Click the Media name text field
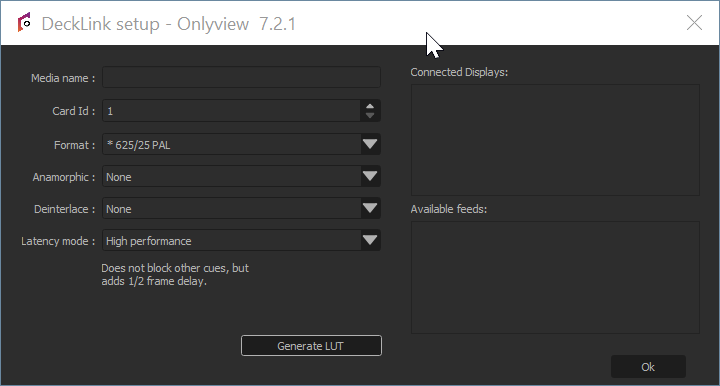This screenshot has width=720, height=386. point(242,77)
